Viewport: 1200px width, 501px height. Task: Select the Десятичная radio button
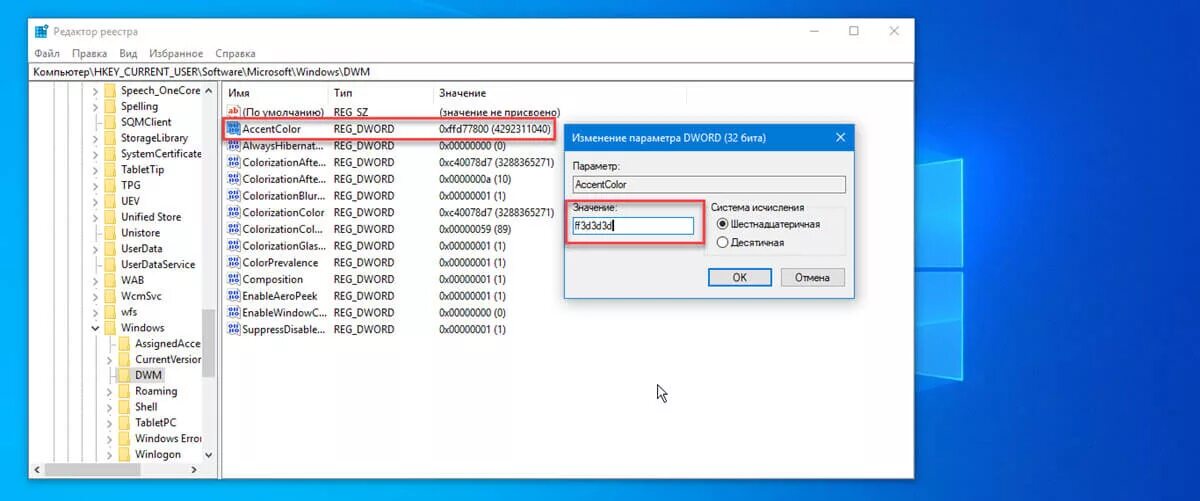click(723, 242)
